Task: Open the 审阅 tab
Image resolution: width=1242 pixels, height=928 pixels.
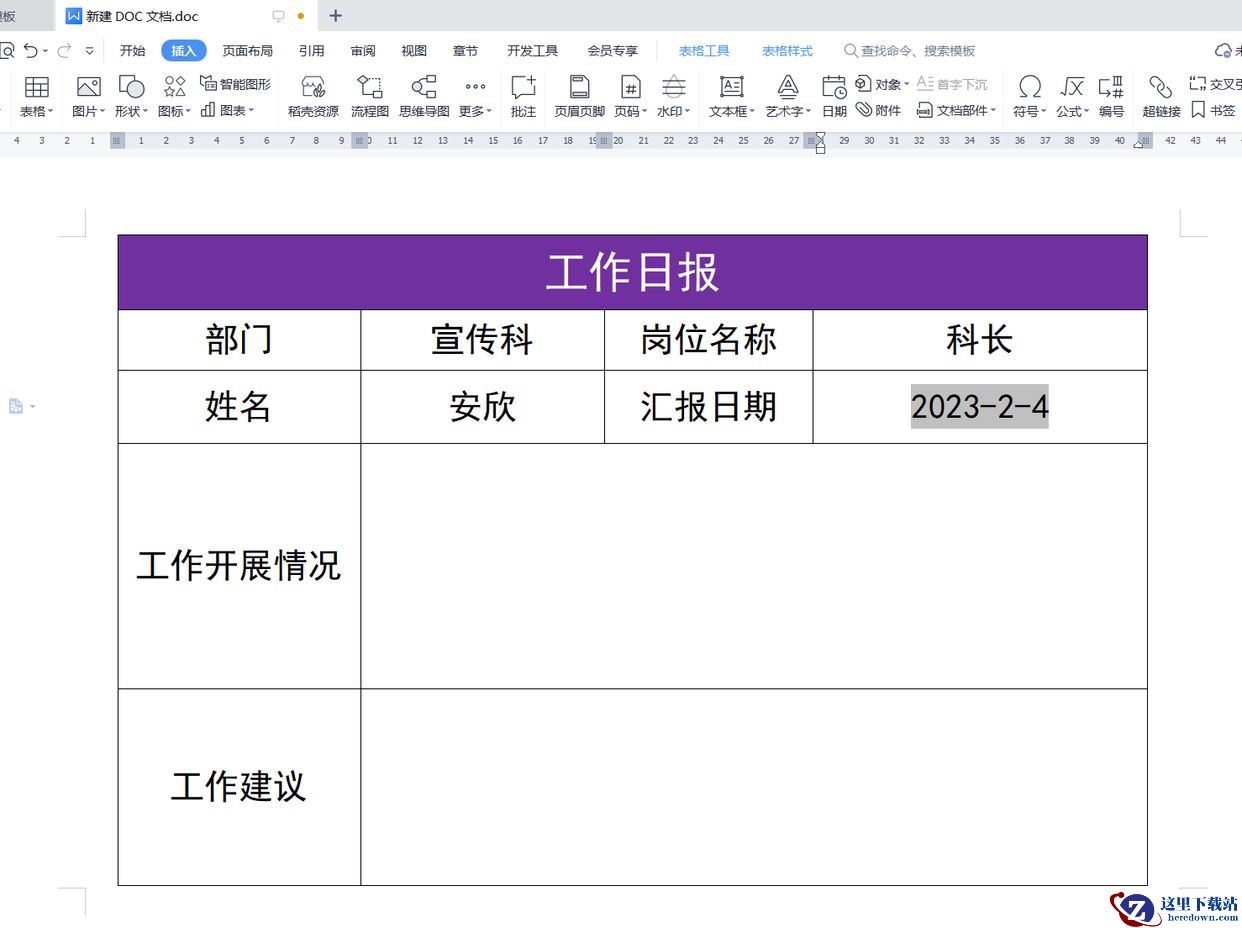Action: coord(363,51)
